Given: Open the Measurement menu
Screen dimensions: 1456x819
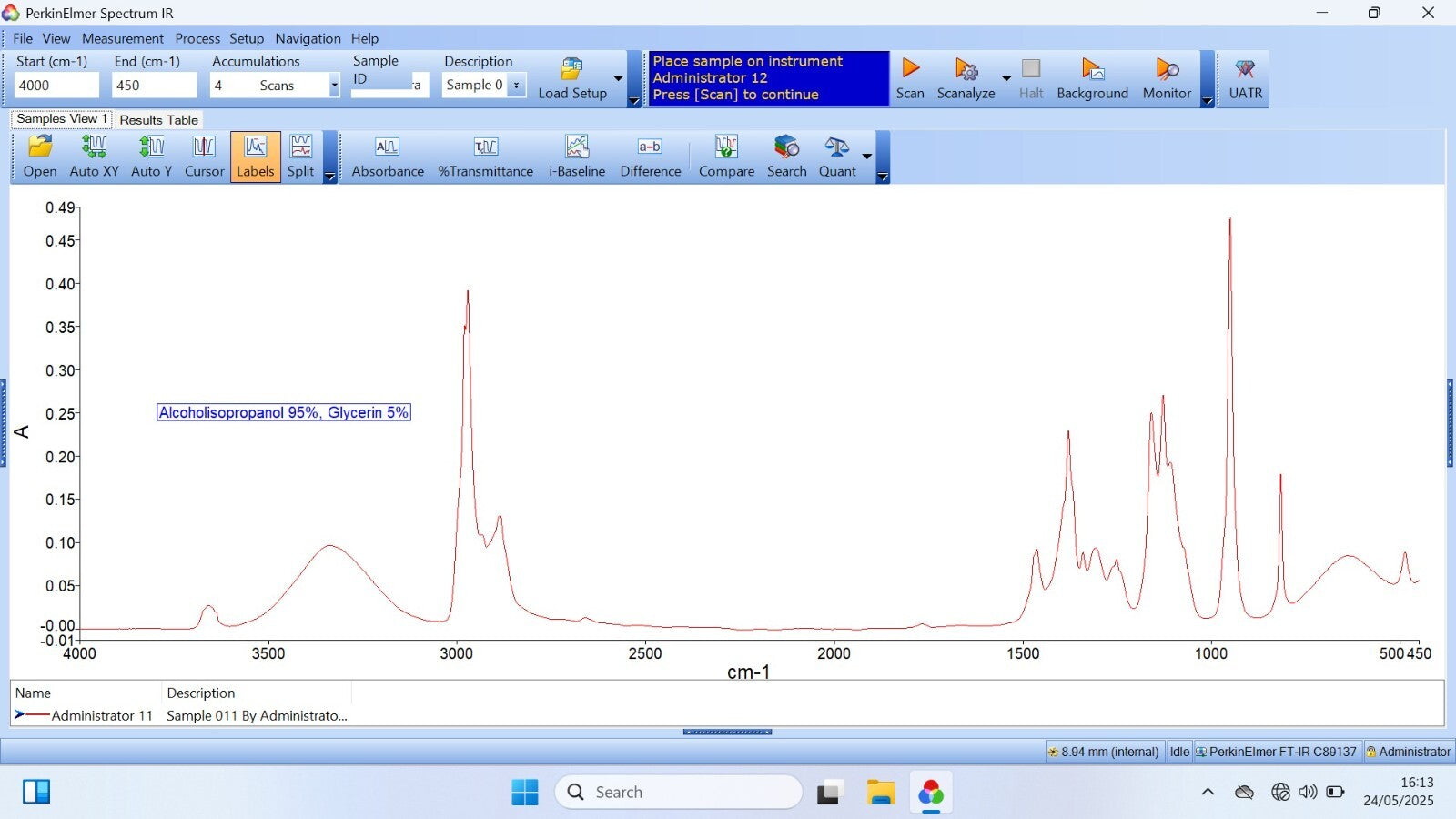Looking at the screenshot, I should pyautogui.click(x=122, y=38).
